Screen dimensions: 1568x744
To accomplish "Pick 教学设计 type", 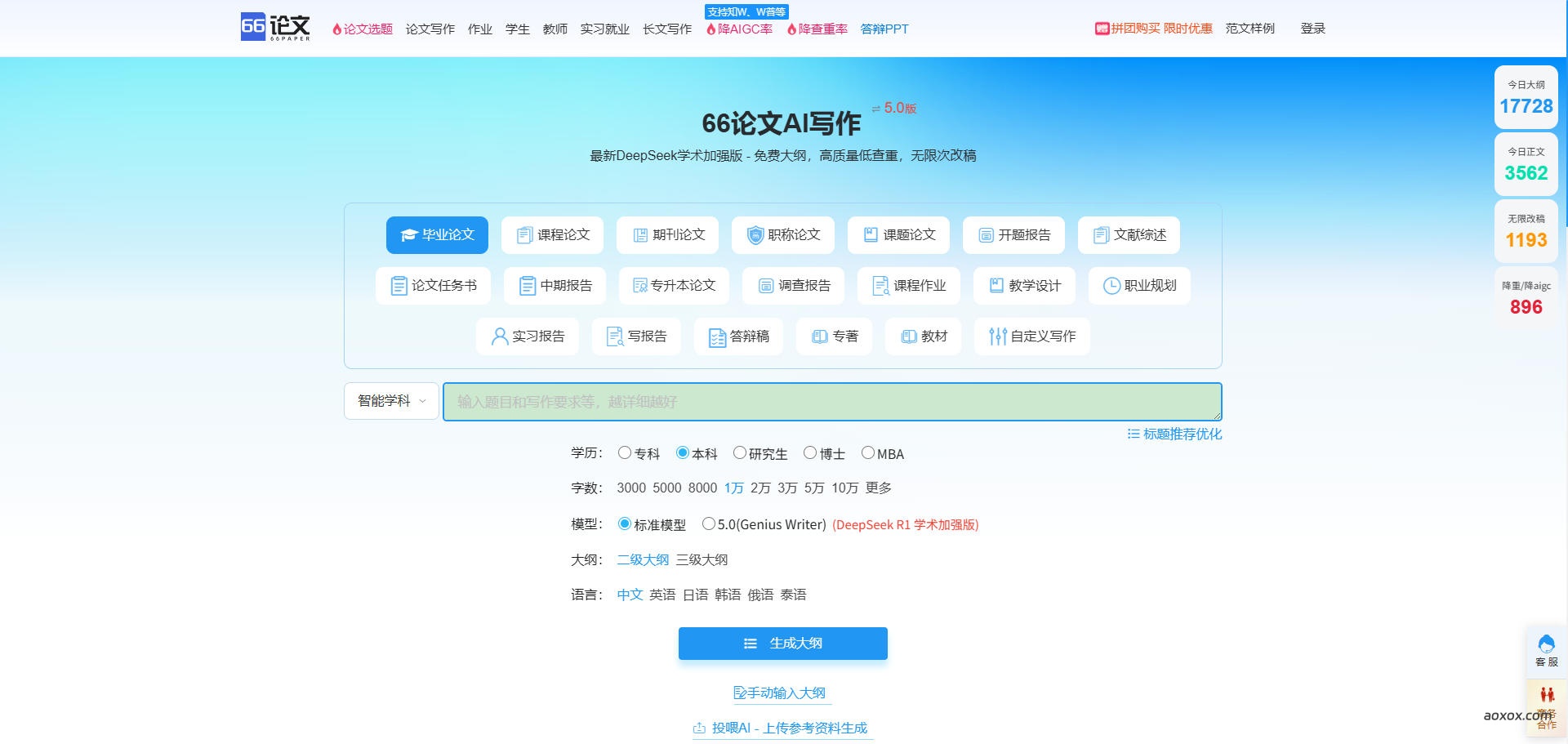I will click(x=1024, y=286).
